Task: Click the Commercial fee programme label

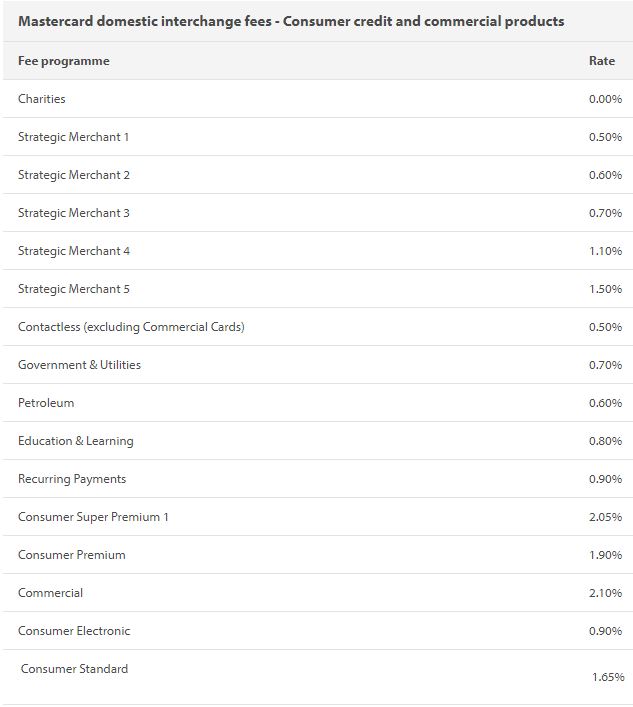Action: [x=50, y=593]
